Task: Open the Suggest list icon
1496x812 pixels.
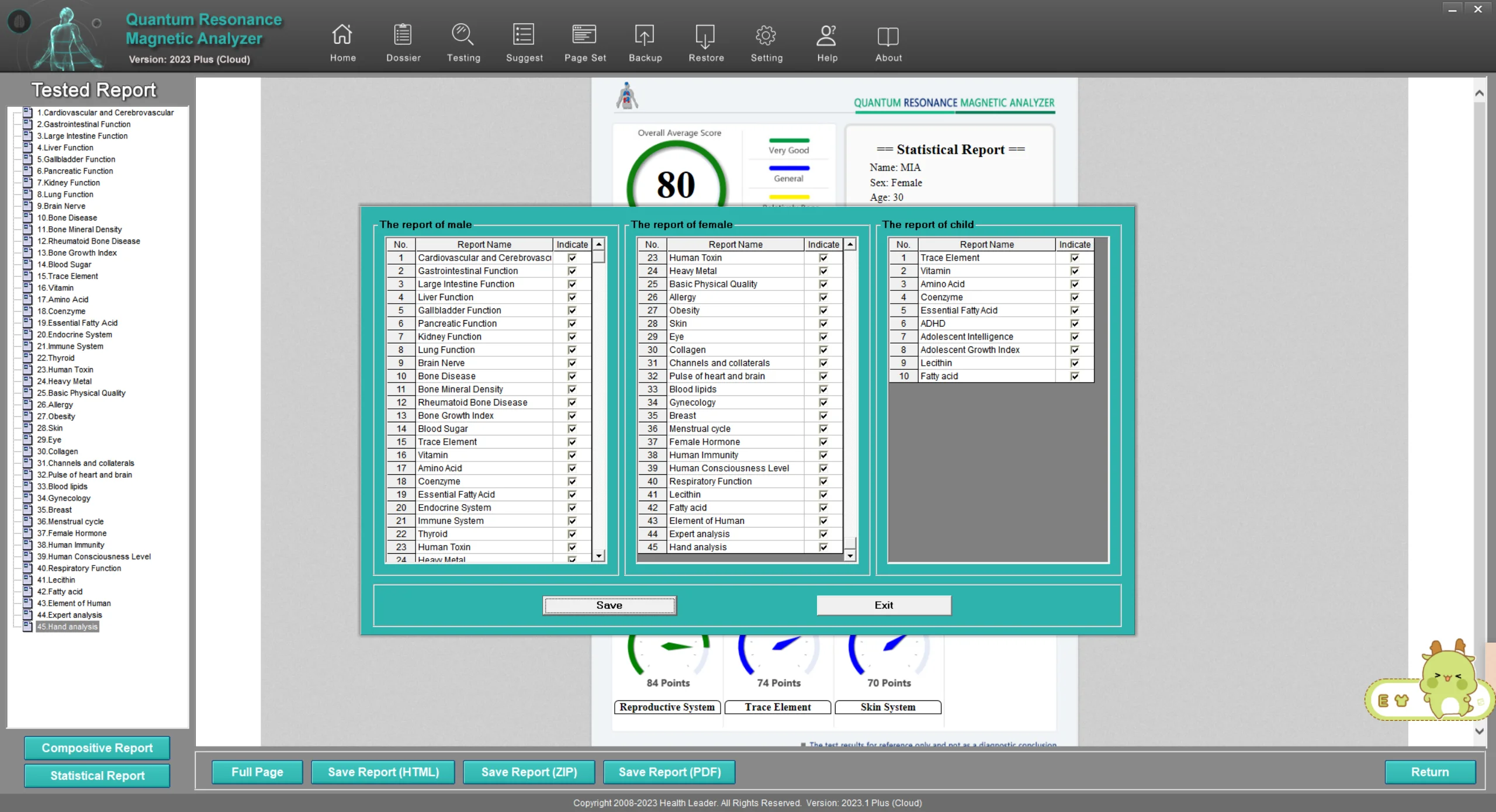Action: 524,35
